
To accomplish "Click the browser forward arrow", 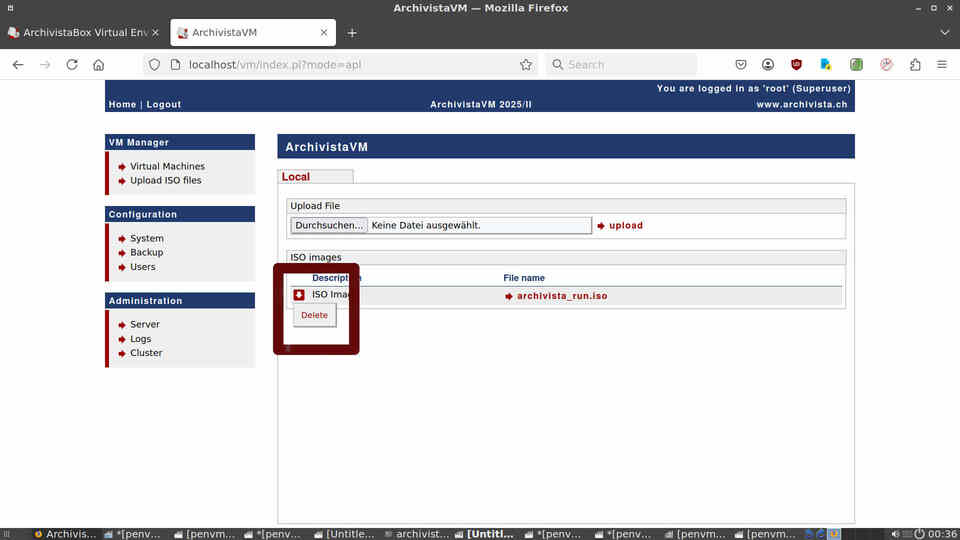I will tap(45, 64).
